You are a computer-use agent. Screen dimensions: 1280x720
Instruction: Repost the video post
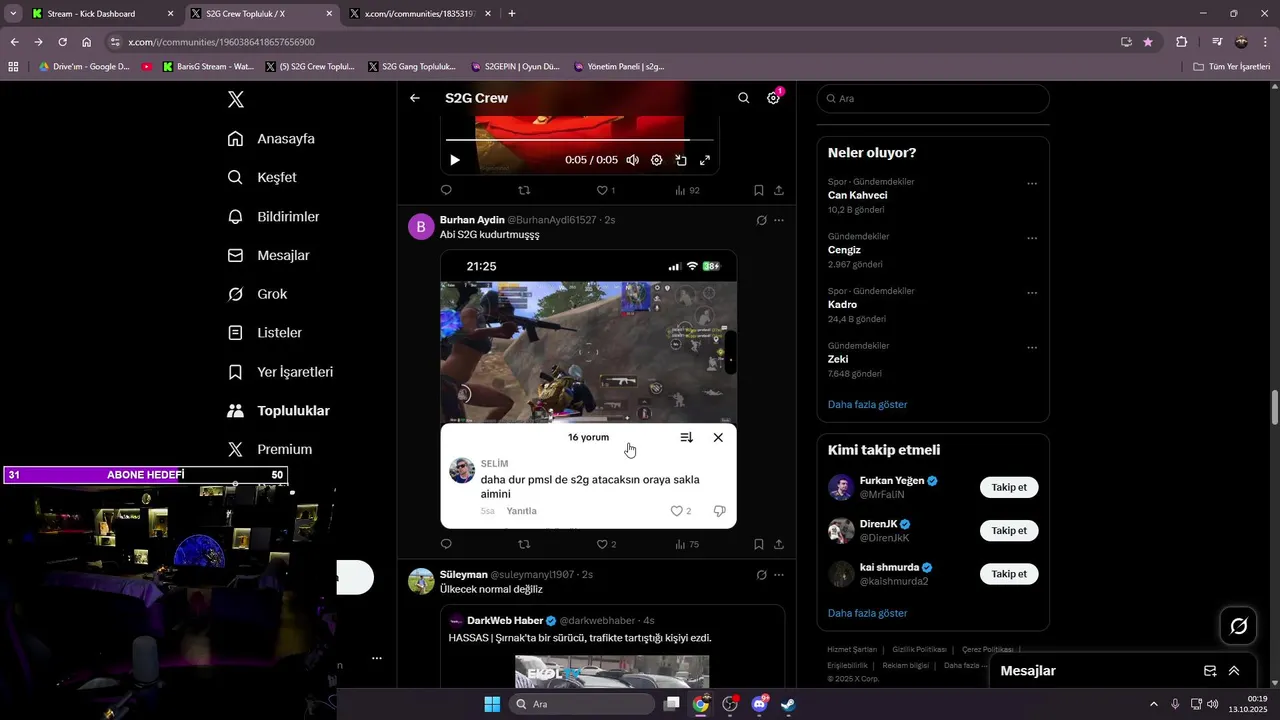[524, 190]
